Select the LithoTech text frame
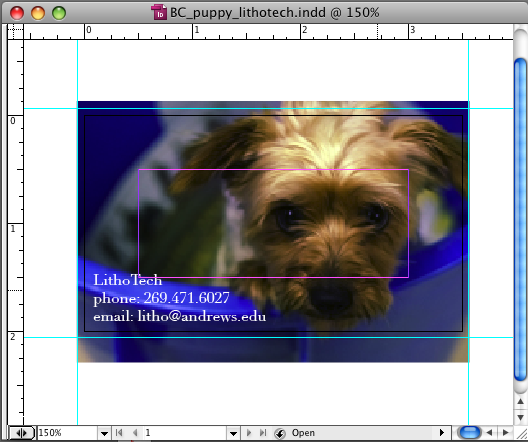Viewport: 528px width, 442px height. (179, 299)
